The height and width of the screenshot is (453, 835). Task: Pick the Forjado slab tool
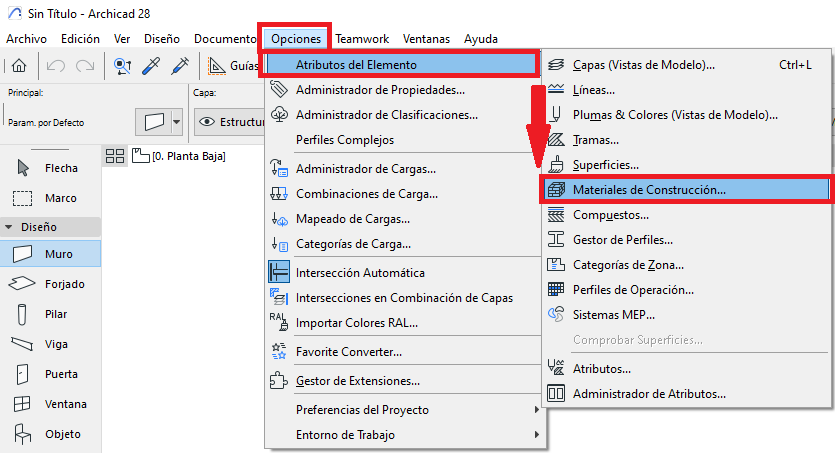[x=50, y=284]
